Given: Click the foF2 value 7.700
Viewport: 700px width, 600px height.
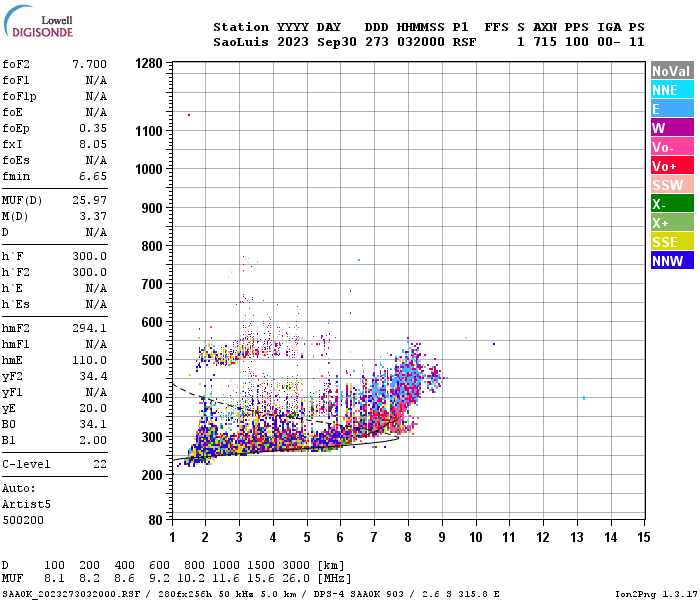Looking at the screenshot, I should click(89, 64).
